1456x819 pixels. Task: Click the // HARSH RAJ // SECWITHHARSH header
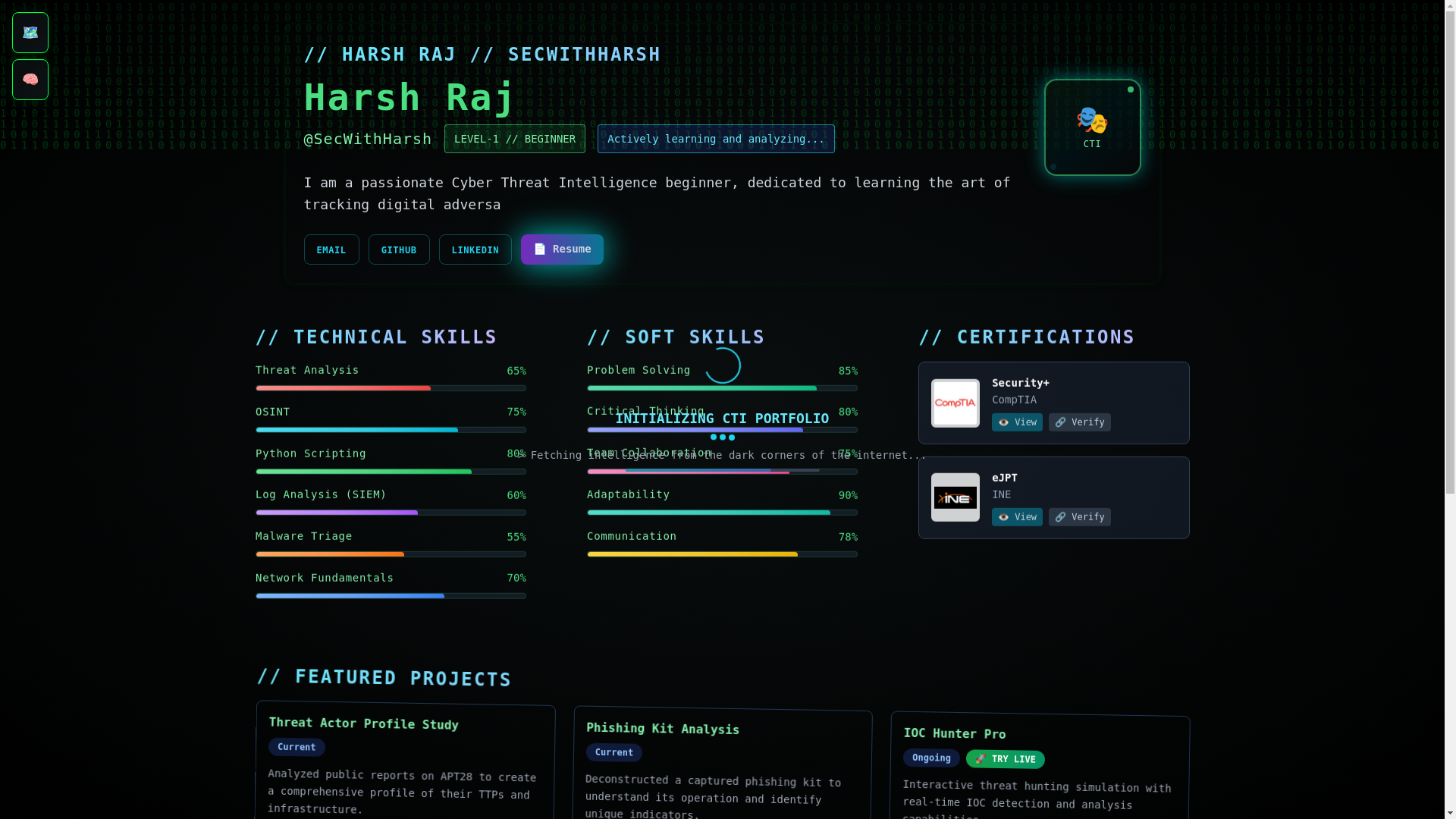[x=482, y=55]
